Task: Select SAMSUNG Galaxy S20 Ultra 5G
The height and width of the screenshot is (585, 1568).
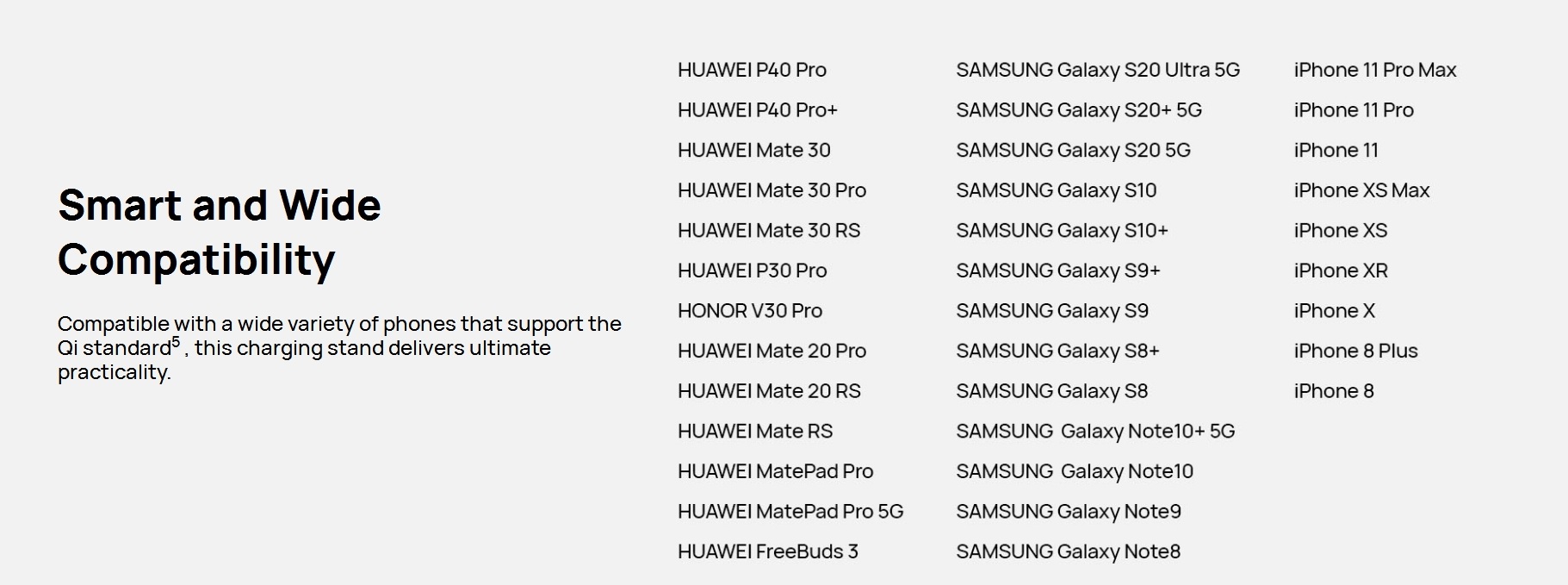Action: coord(1098,71)
